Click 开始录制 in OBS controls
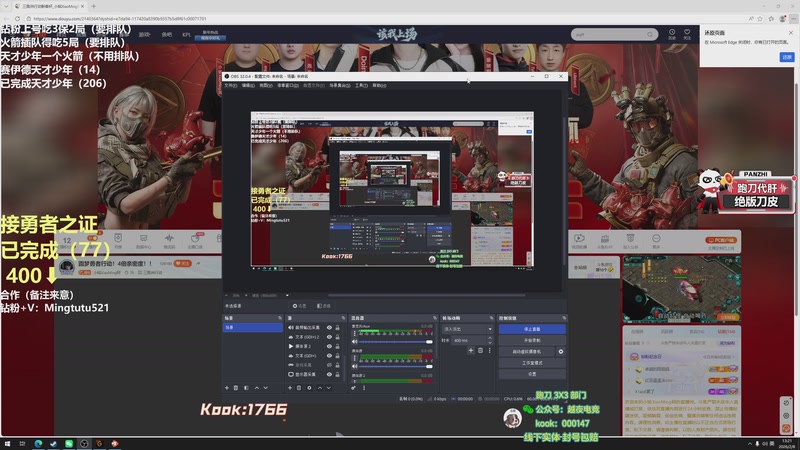 (x=532, y=340)
